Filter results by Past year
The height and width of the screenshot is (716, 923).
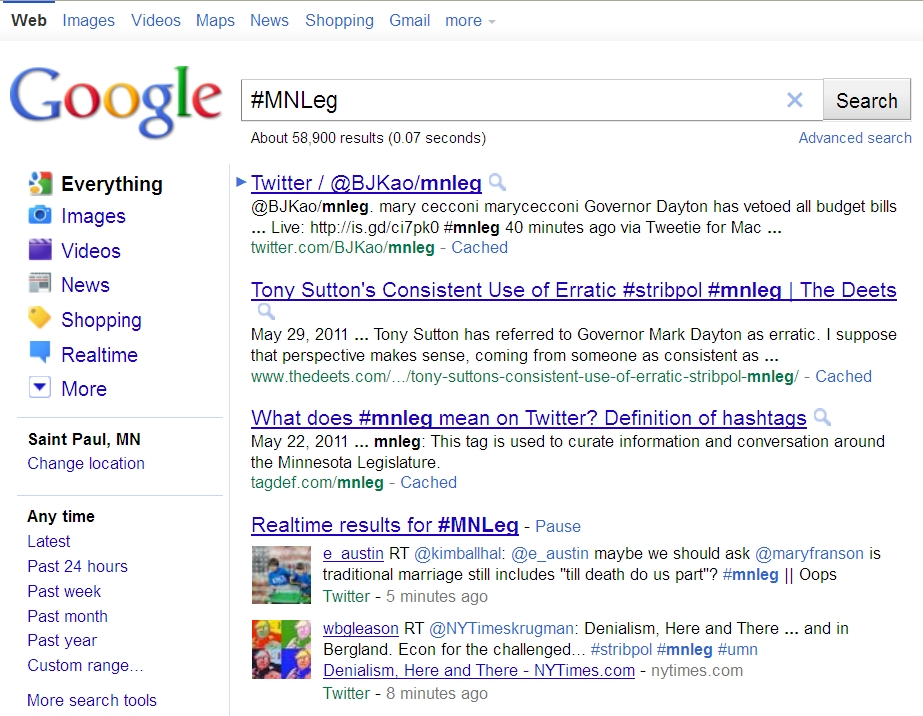(x=62, y=641)
